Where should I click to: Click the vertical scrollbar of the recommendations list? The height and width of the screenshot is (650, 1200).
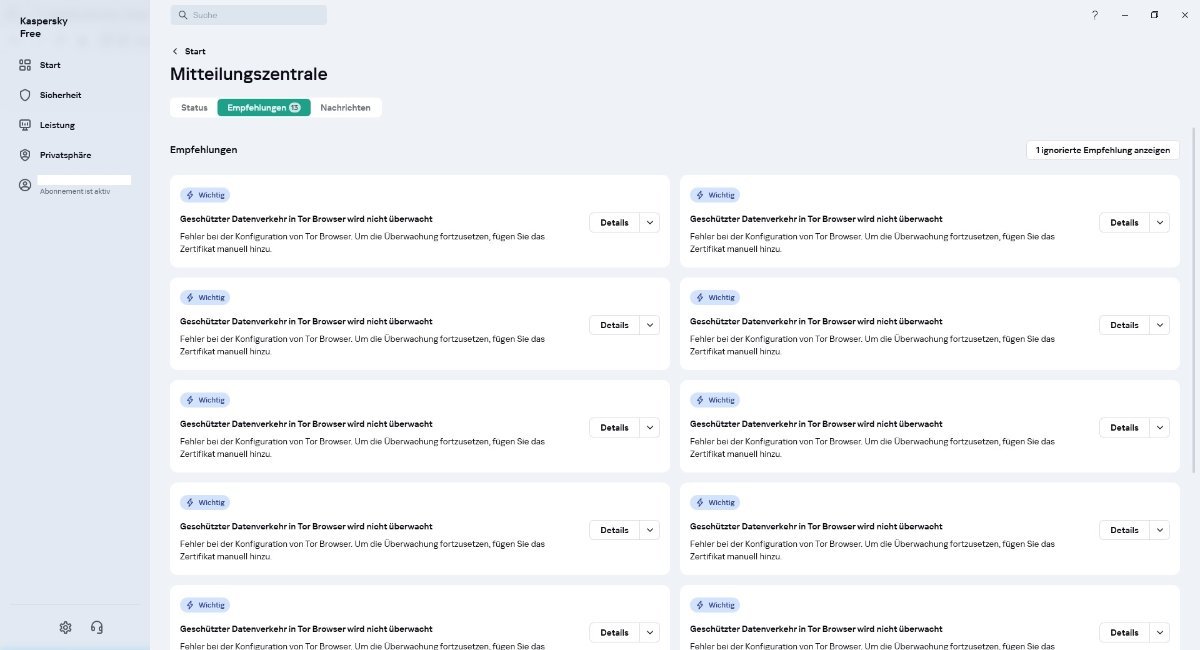point(1195,300)
